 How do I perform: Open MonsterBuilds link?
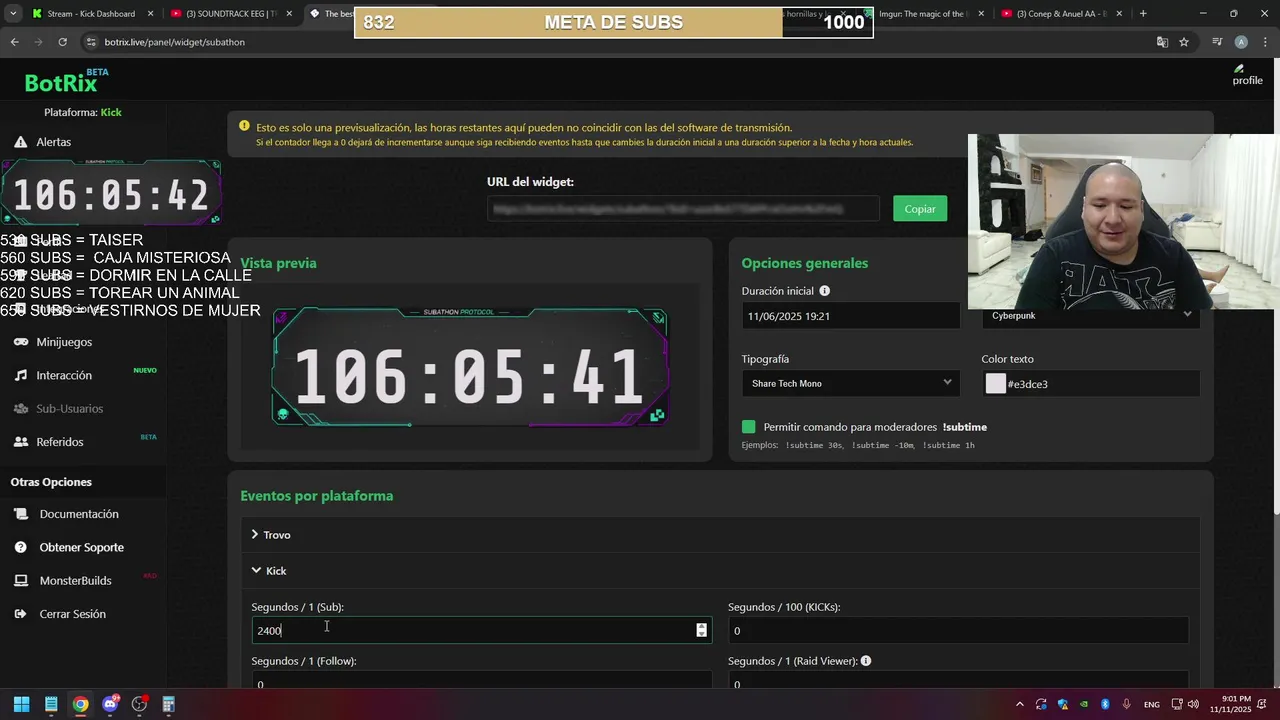(75, 580)
